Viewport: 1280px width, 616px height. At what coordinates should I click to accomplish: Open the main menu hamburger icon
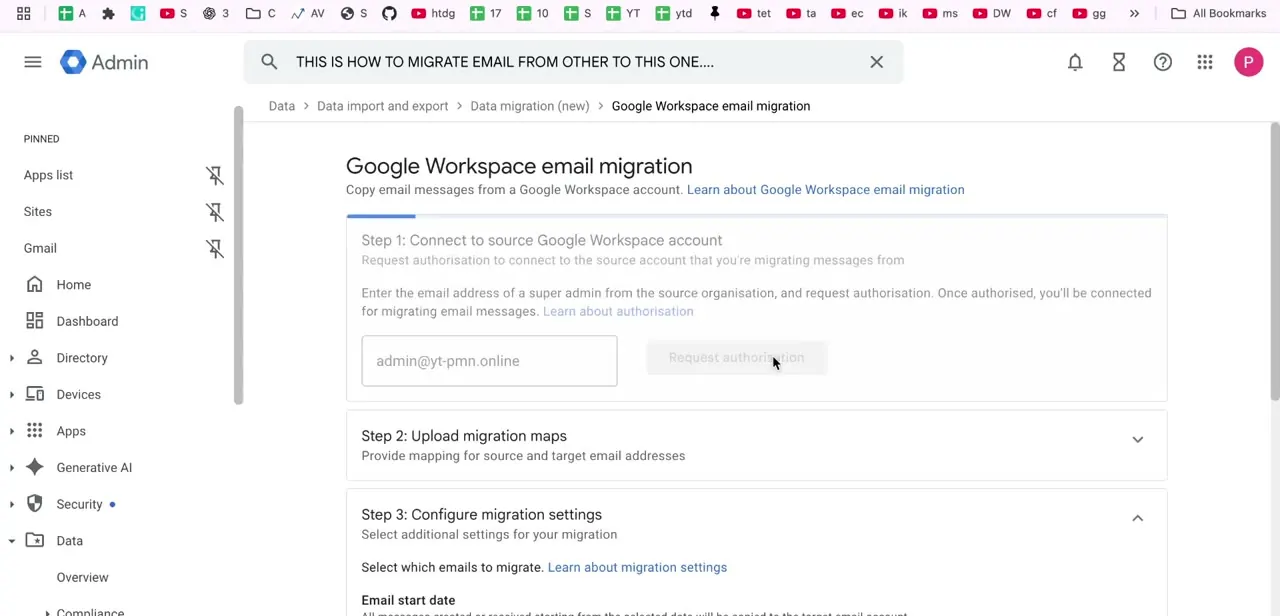(x=33, y=62)
